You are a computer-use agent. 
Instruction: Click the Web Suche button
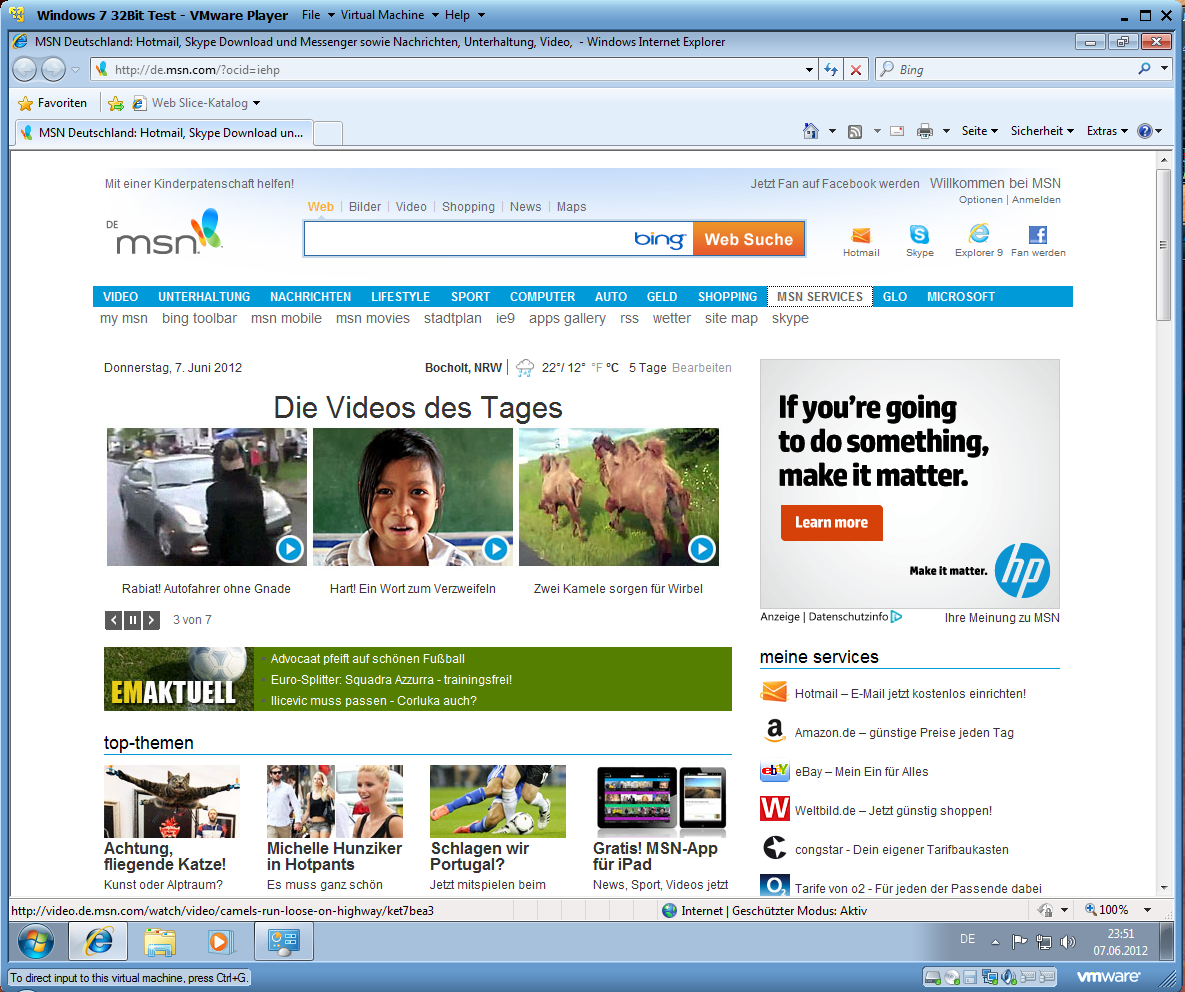pyautogui.click(x=749, y=240)
